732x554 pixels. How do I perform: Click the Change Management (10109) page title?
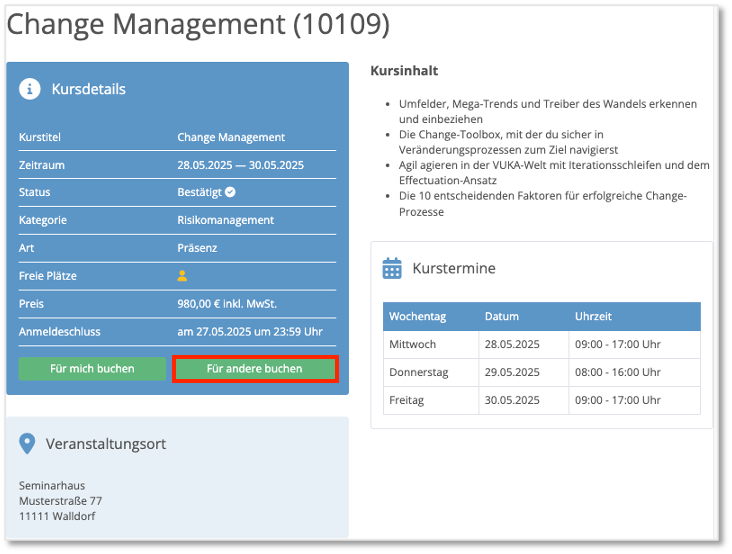[198, 24]
